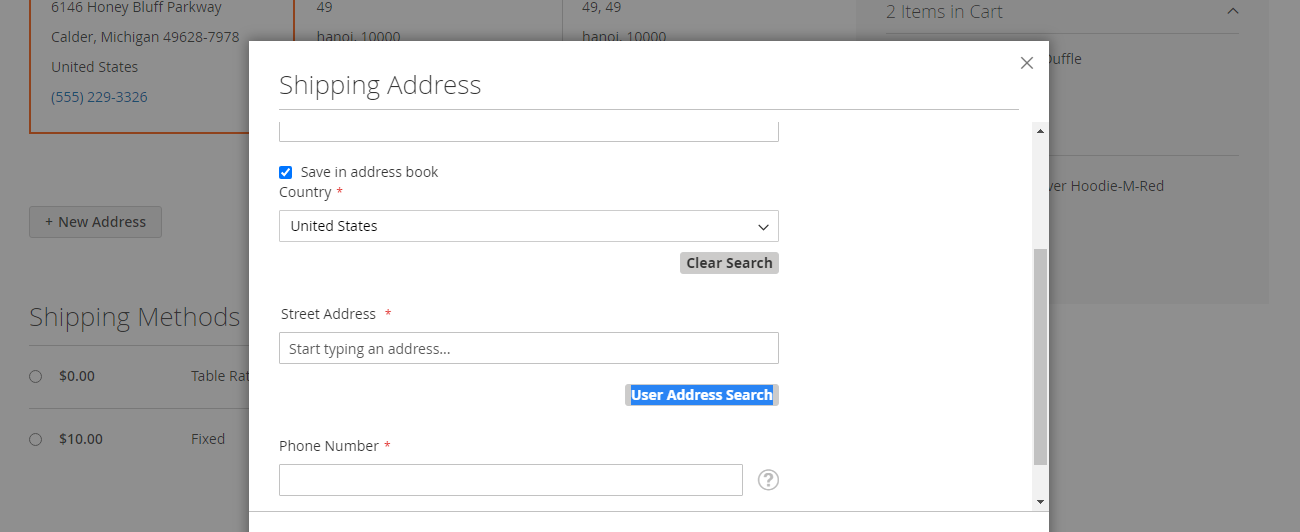The width and height of the screenshot is (1300, 532).
Task: Close the Shipping Address modal
Action: pos(1026,63)
